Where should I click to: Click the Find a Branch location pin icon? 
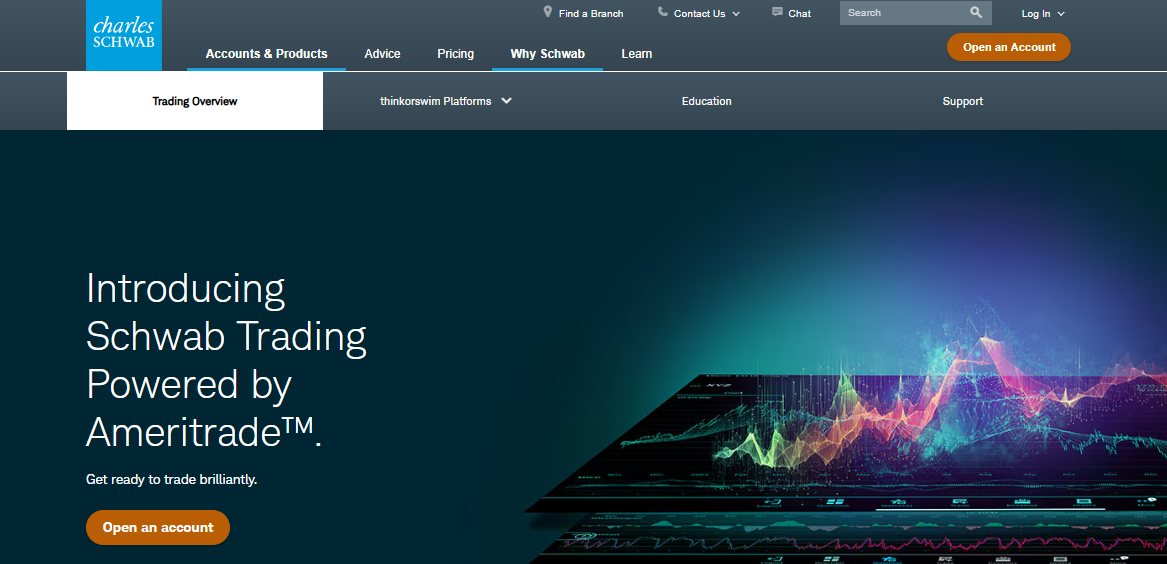click(548, 12)
